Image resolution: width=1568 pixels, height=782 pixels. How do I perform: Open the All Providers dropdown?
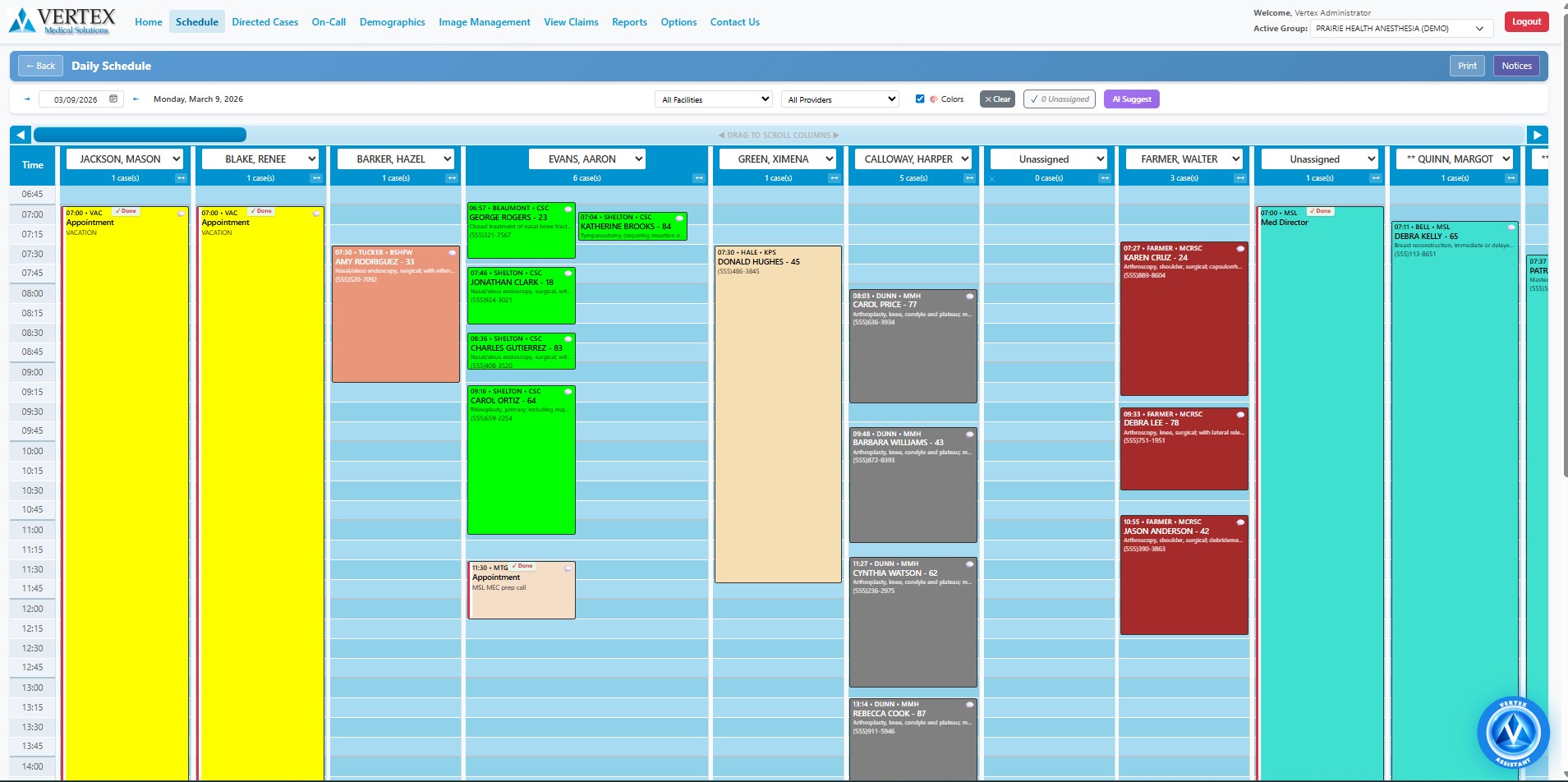point(839,99)
